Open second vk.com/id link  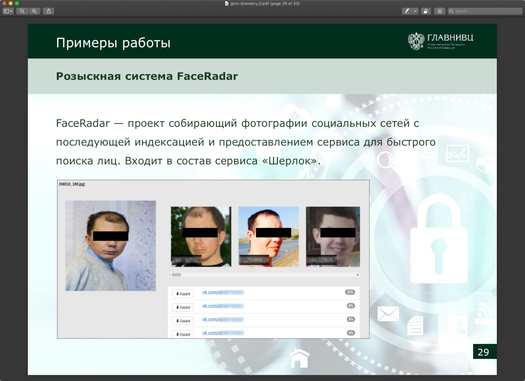[223, 306]
